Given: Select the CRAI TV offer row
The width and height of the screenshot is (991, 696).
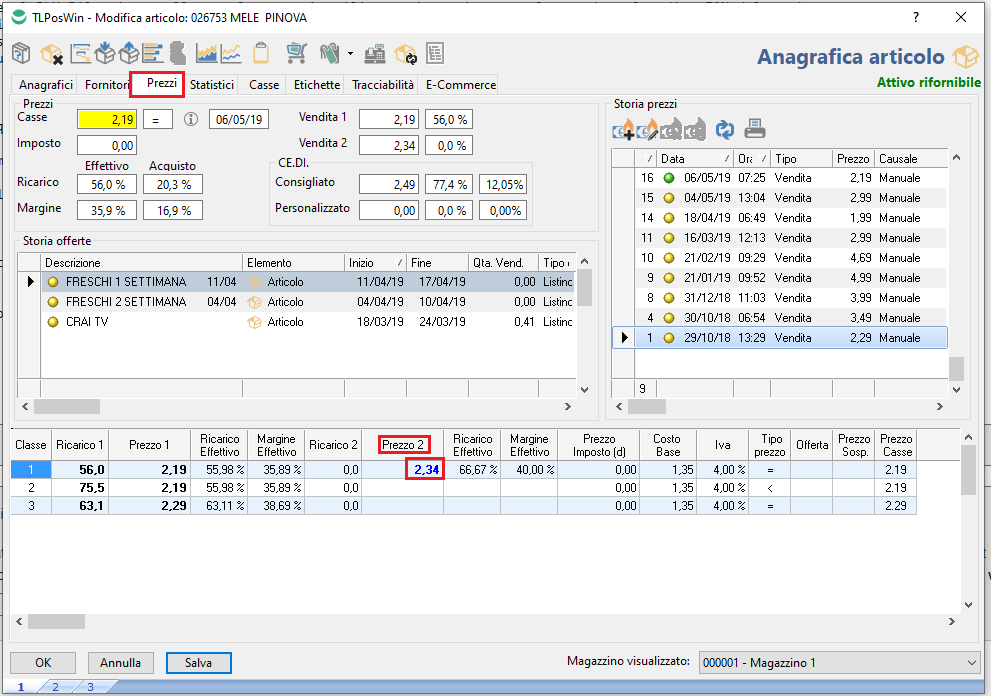Looking at the screenshot, I should coord(89,322).
